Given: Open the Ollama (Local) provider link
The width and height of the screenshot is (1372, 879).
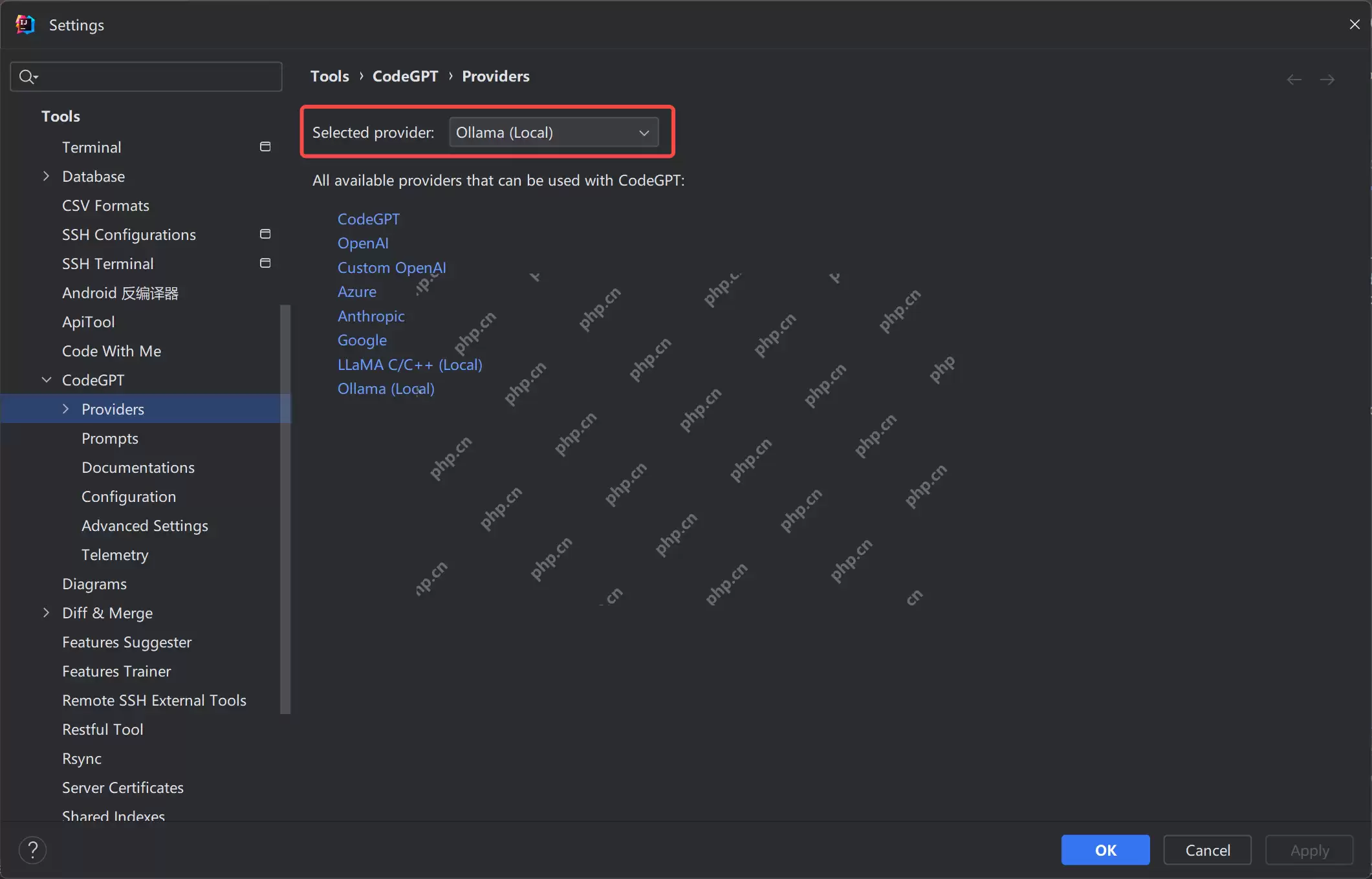Looking at the screenshot, I should click(x=386, y=389).
